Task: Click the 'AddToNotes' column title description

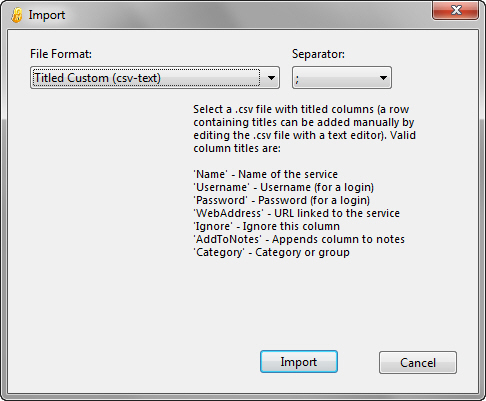Action: [299, 239]
